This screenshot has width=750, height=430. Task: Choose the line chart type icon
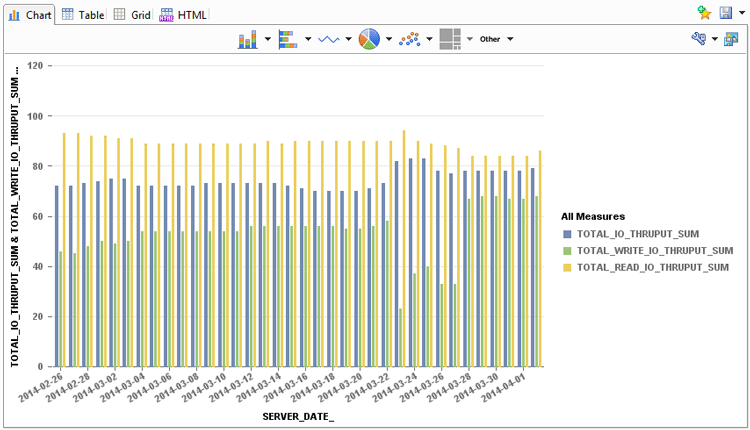(329, 39)
